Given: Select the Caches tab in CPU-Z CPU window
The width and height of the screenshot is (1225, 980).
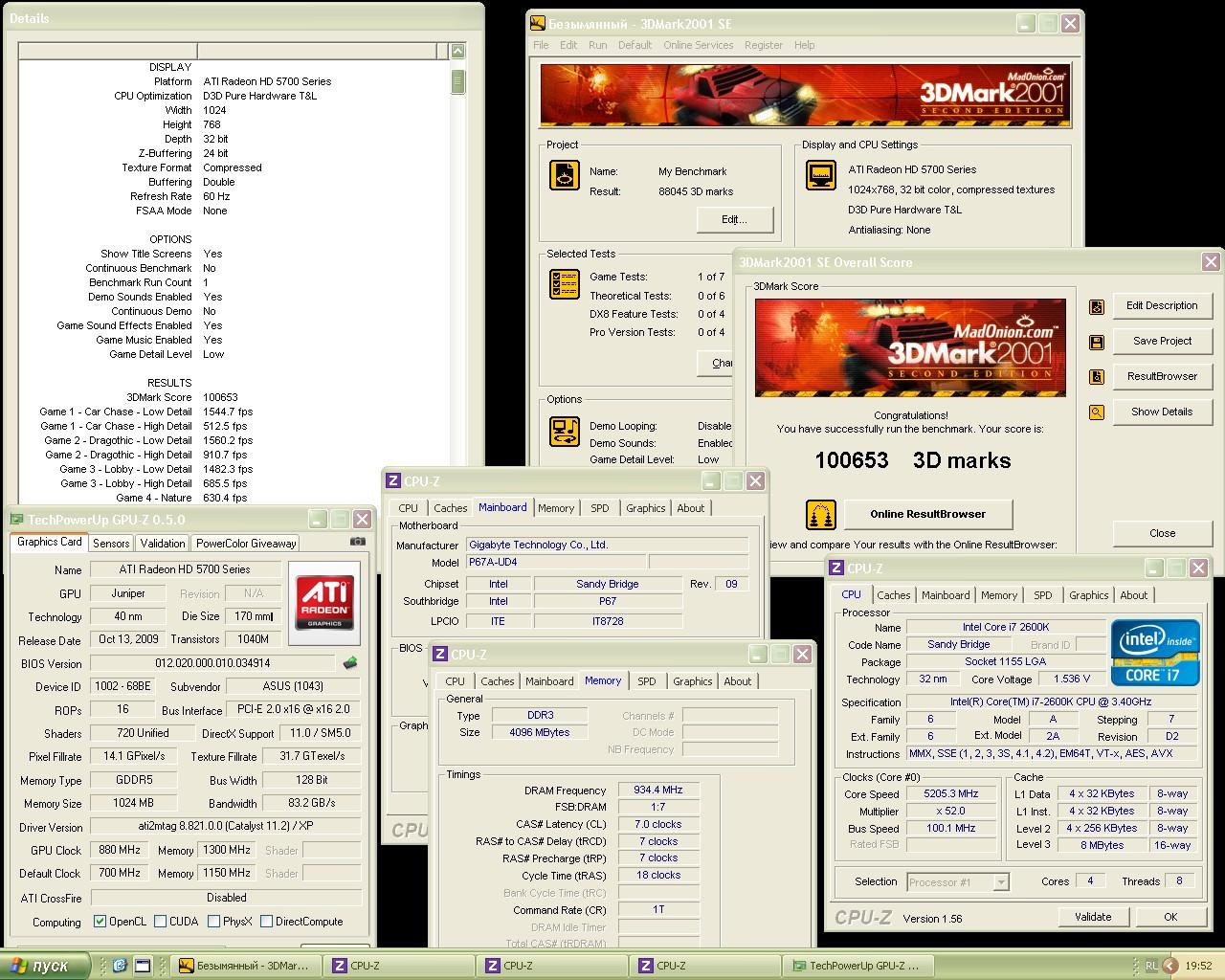Looking at the screenshot, I should tap(894, 595).
